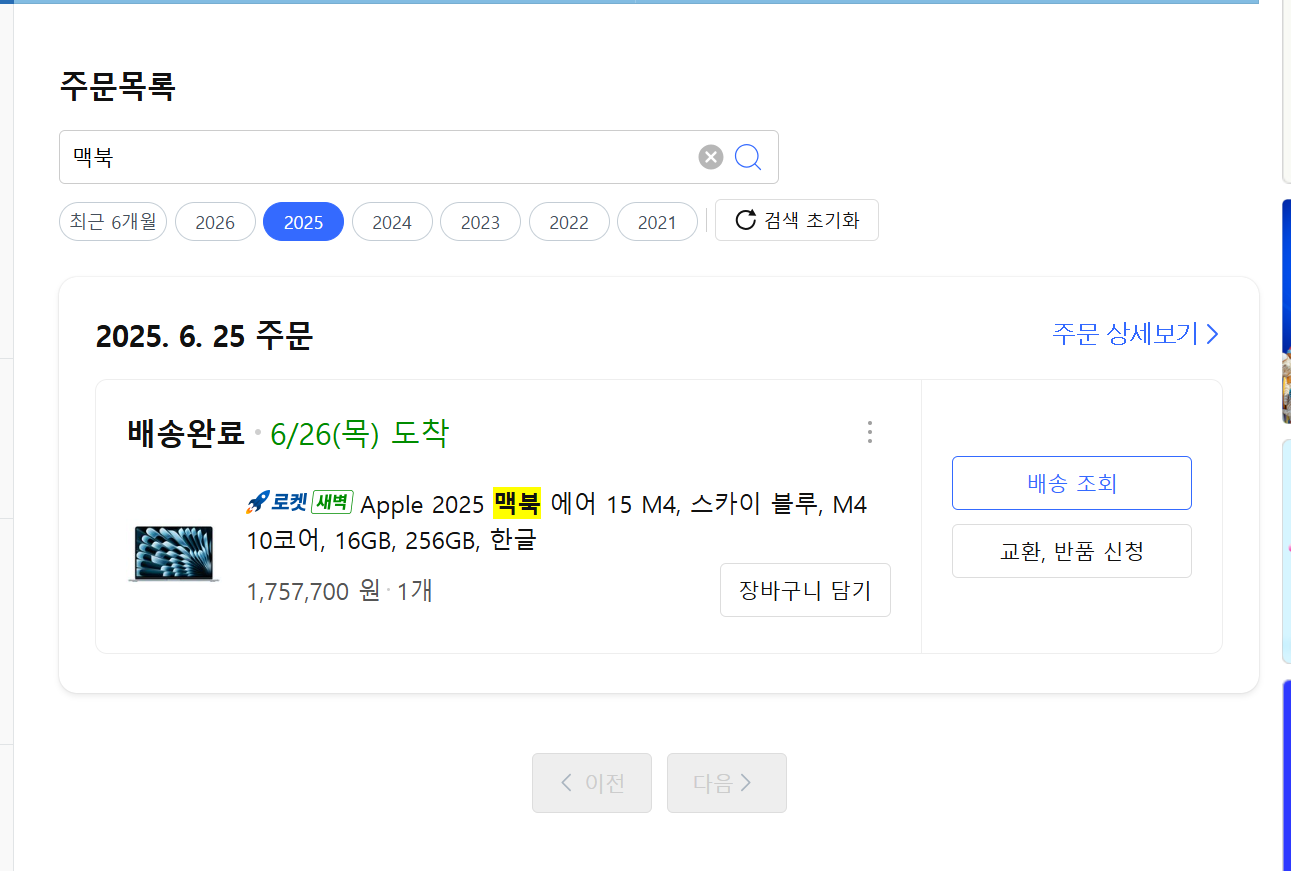Select the 2026 year filter

tap(215, 222)
